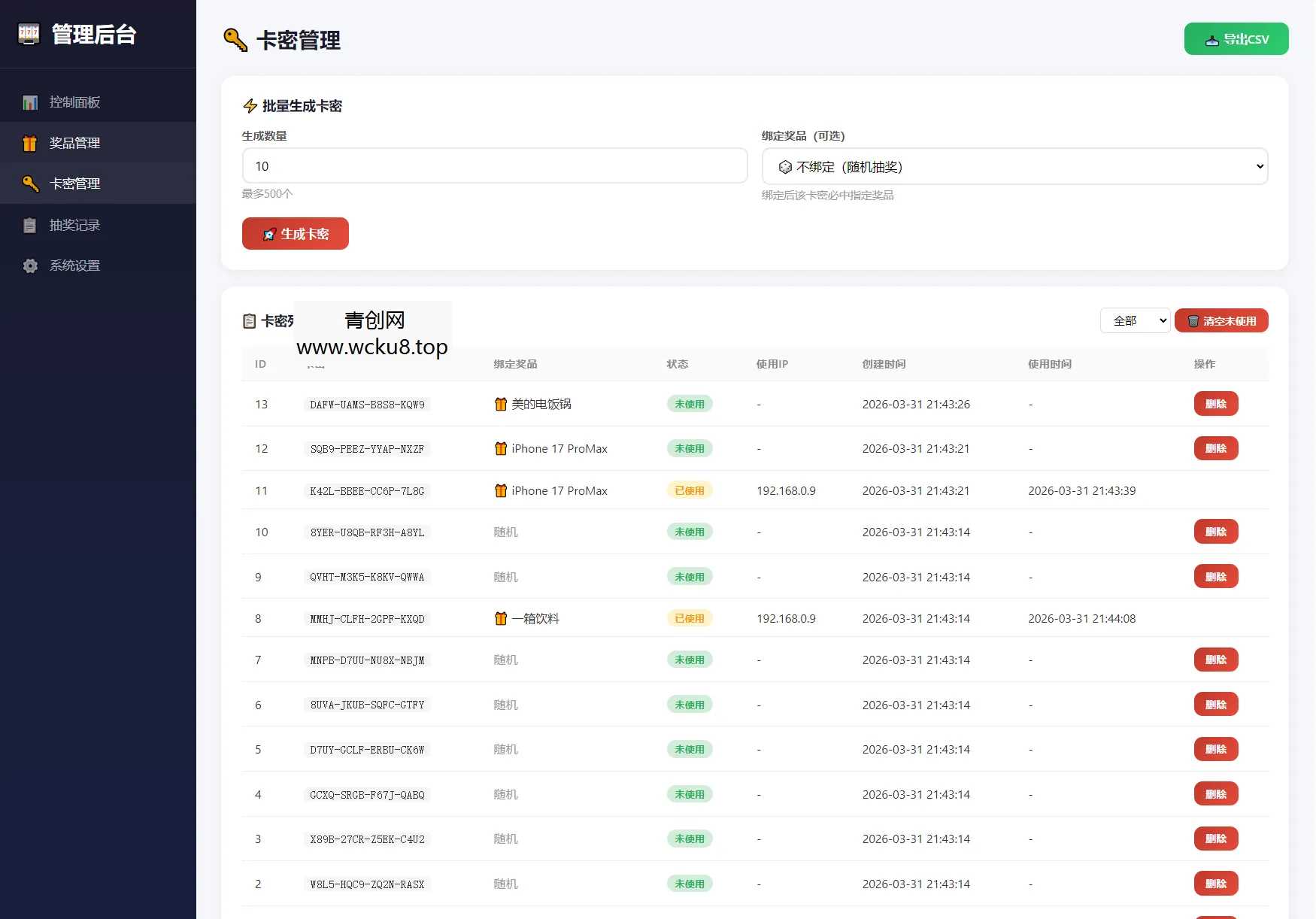Click the 生成卡密 generate button

(295, 233)
